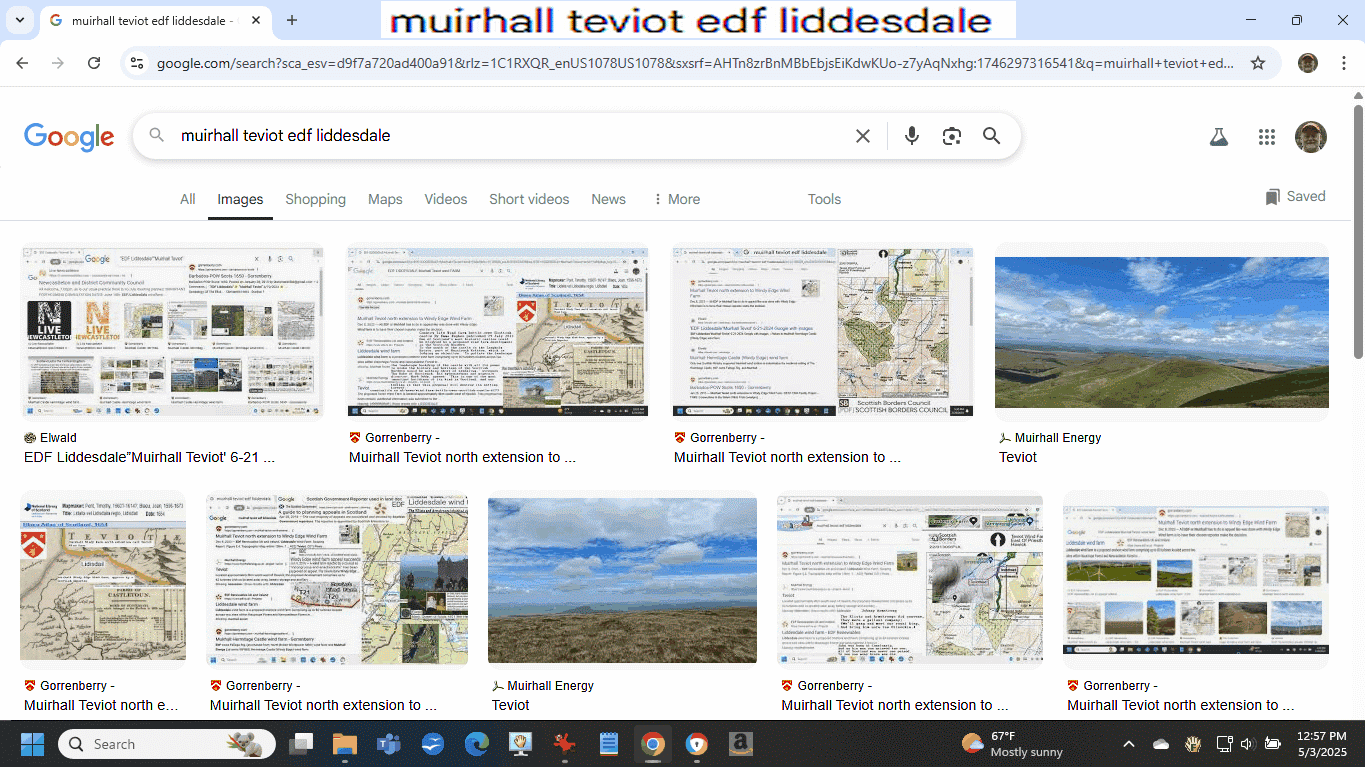Viewport: 1365px width, 767px height.
Task: Clear the search box with the X icon
Action: [863, 136]
